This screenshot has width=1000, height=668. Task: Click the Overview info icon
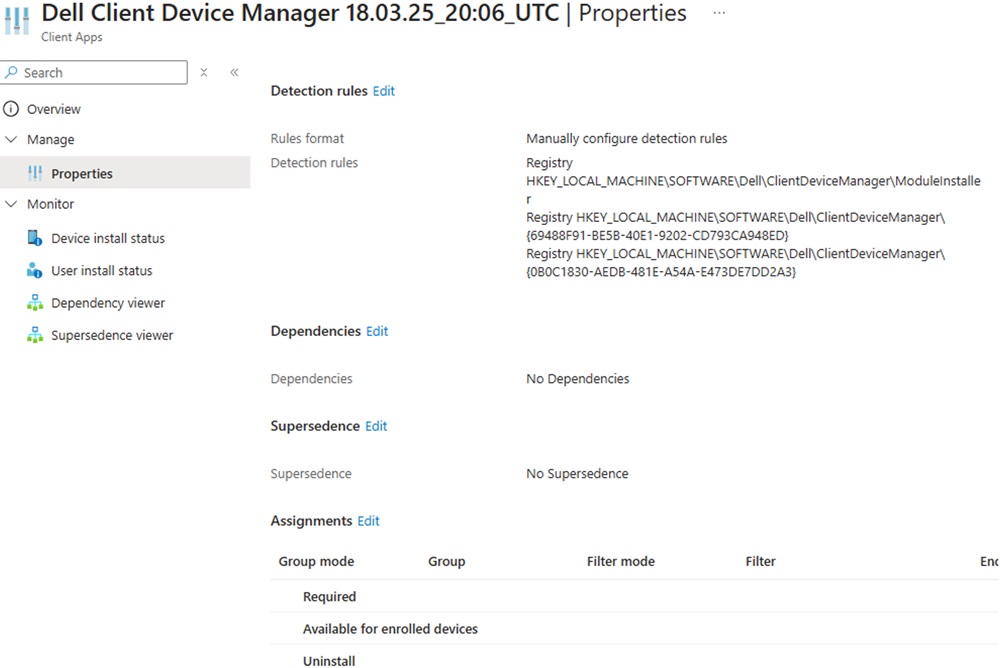(12, 109)
